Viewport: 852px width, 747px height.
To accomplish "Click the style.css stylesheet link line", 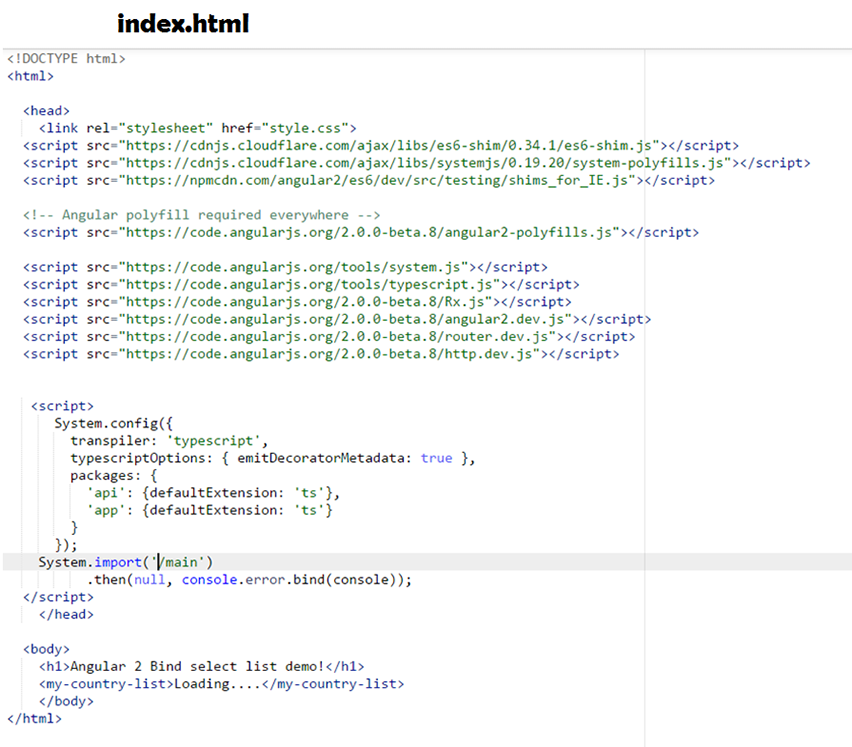I will 198,128.
